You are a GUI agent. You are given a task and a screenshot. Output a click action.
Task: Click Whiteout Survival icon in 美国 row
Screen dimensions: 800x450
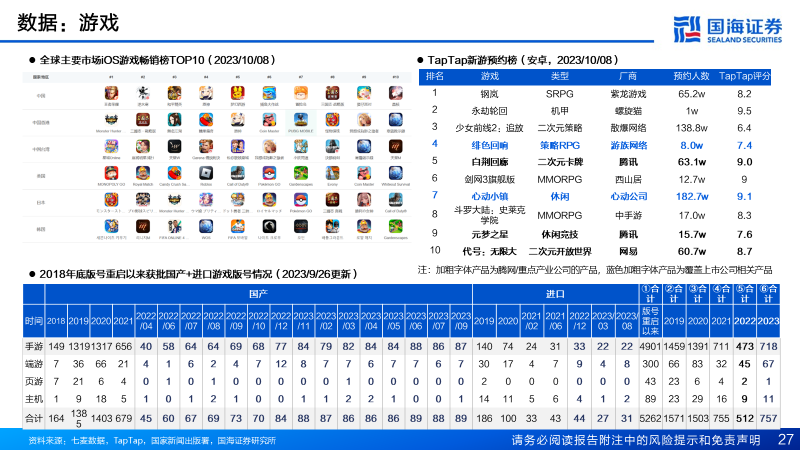396,173
